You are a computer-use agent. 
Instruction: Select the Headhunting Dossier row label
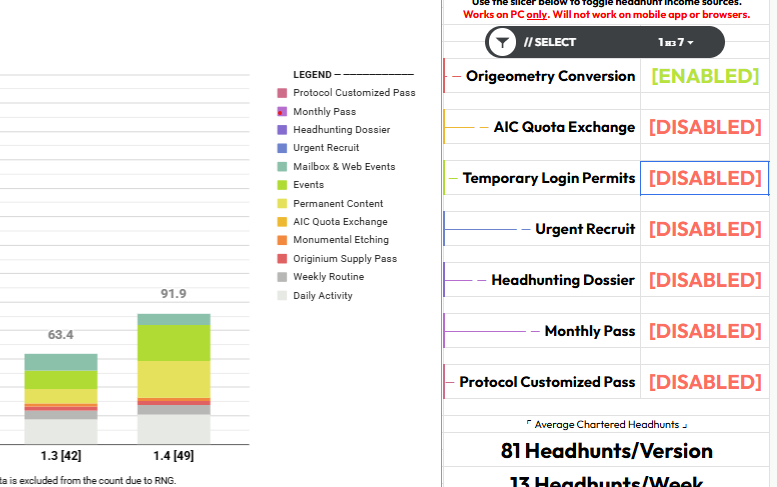tap(562, 280)
